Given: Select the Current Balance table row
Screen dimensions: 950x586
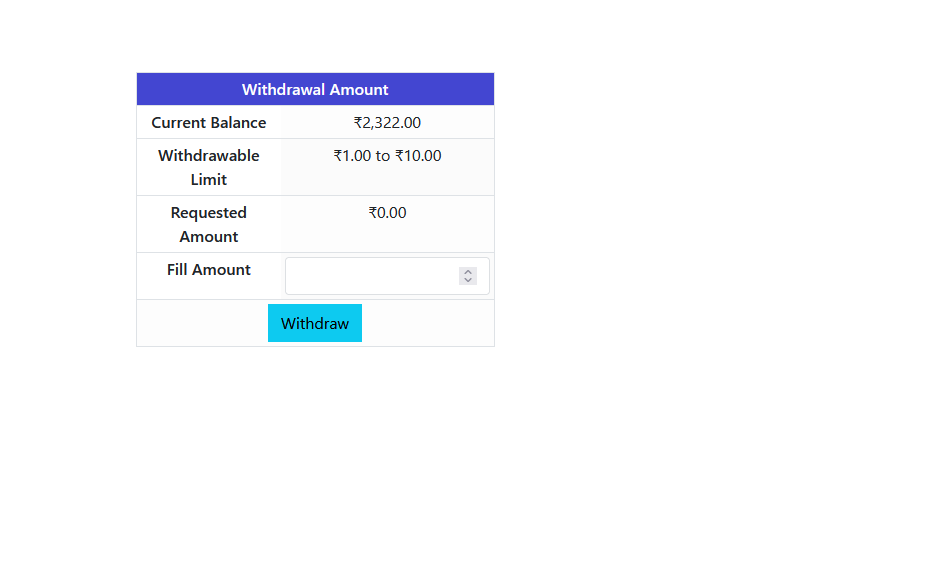Looking at the screenshot, I should (314, 122).
